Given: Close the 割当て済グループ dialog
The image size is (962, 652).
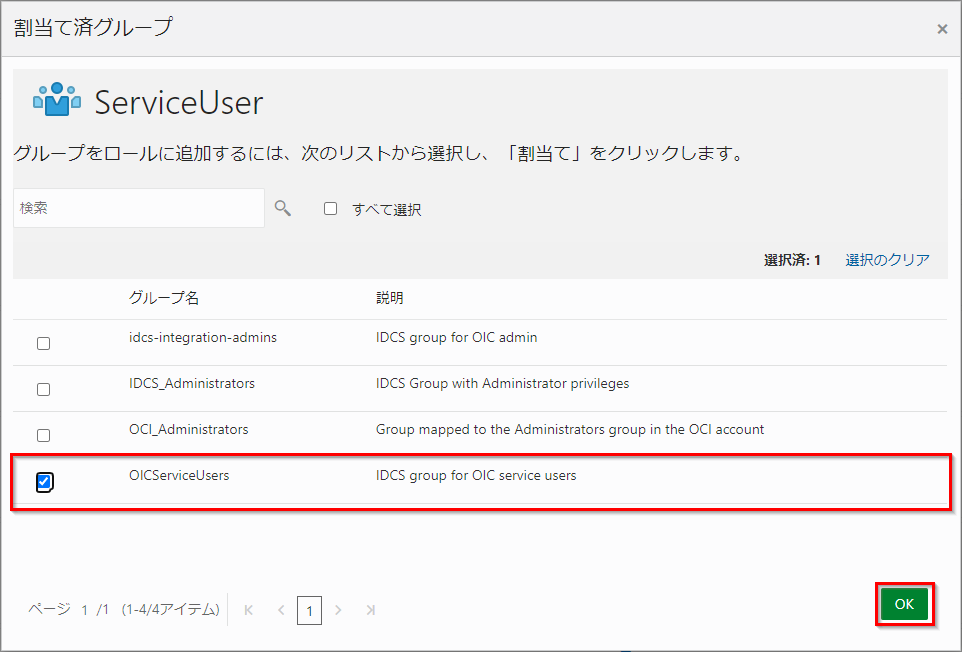Looking at the screenshot, I should click(941, 29).
